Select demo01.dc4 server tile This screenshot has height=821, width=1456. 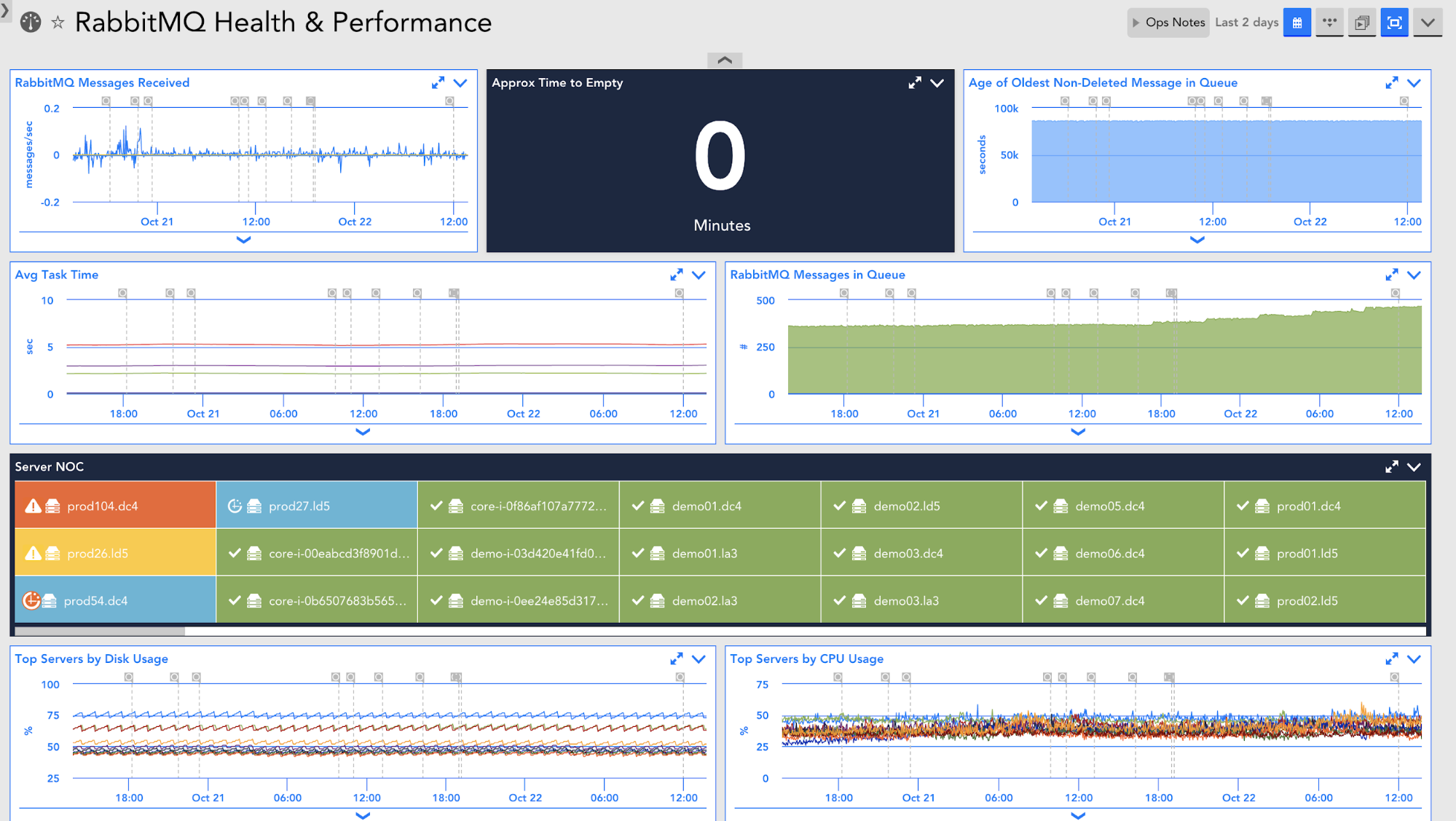click(720, 506)
